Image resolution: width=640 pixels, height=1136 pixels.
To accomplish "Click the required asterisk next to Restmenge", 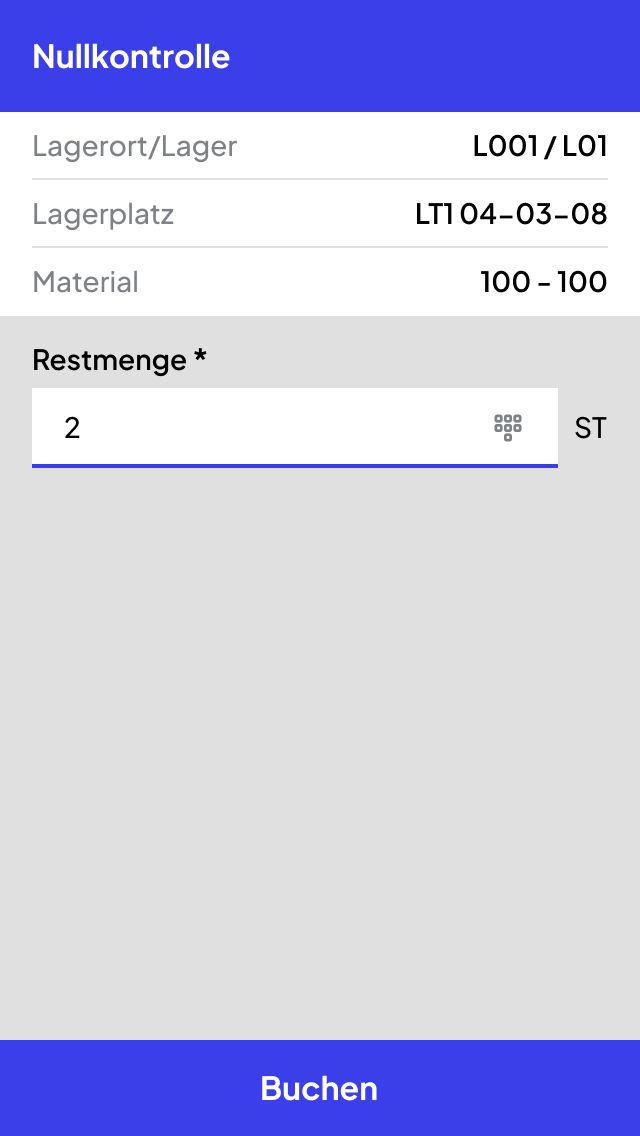I will pyautogui.click(x=200, y=356).
